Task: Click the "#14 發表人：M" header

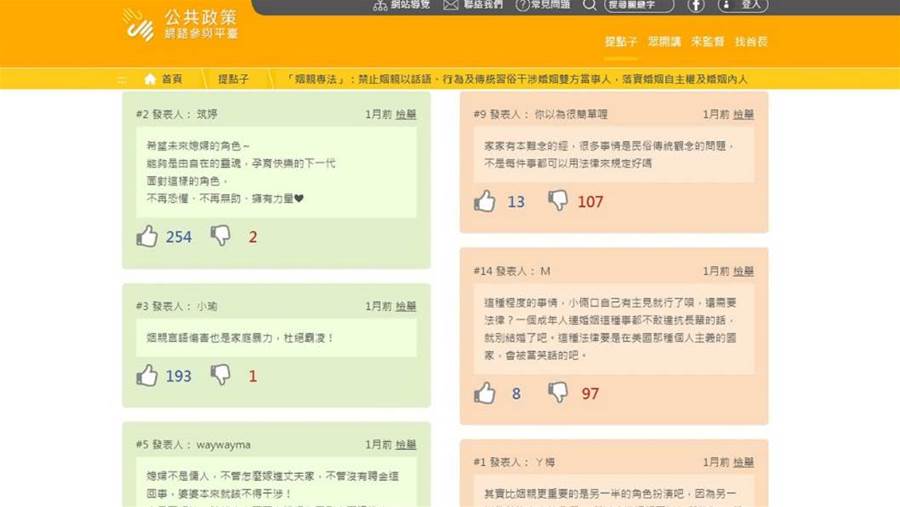Action: click(512, 271)
